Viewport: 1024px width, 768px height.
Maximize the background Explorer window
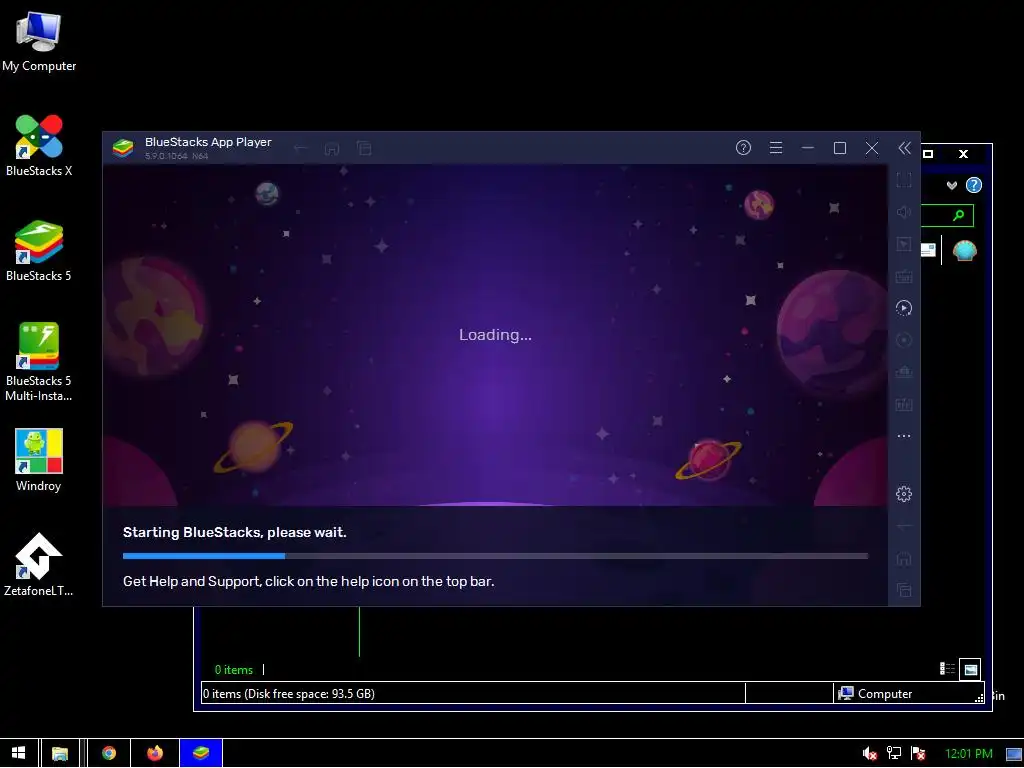tap(928, 154)
